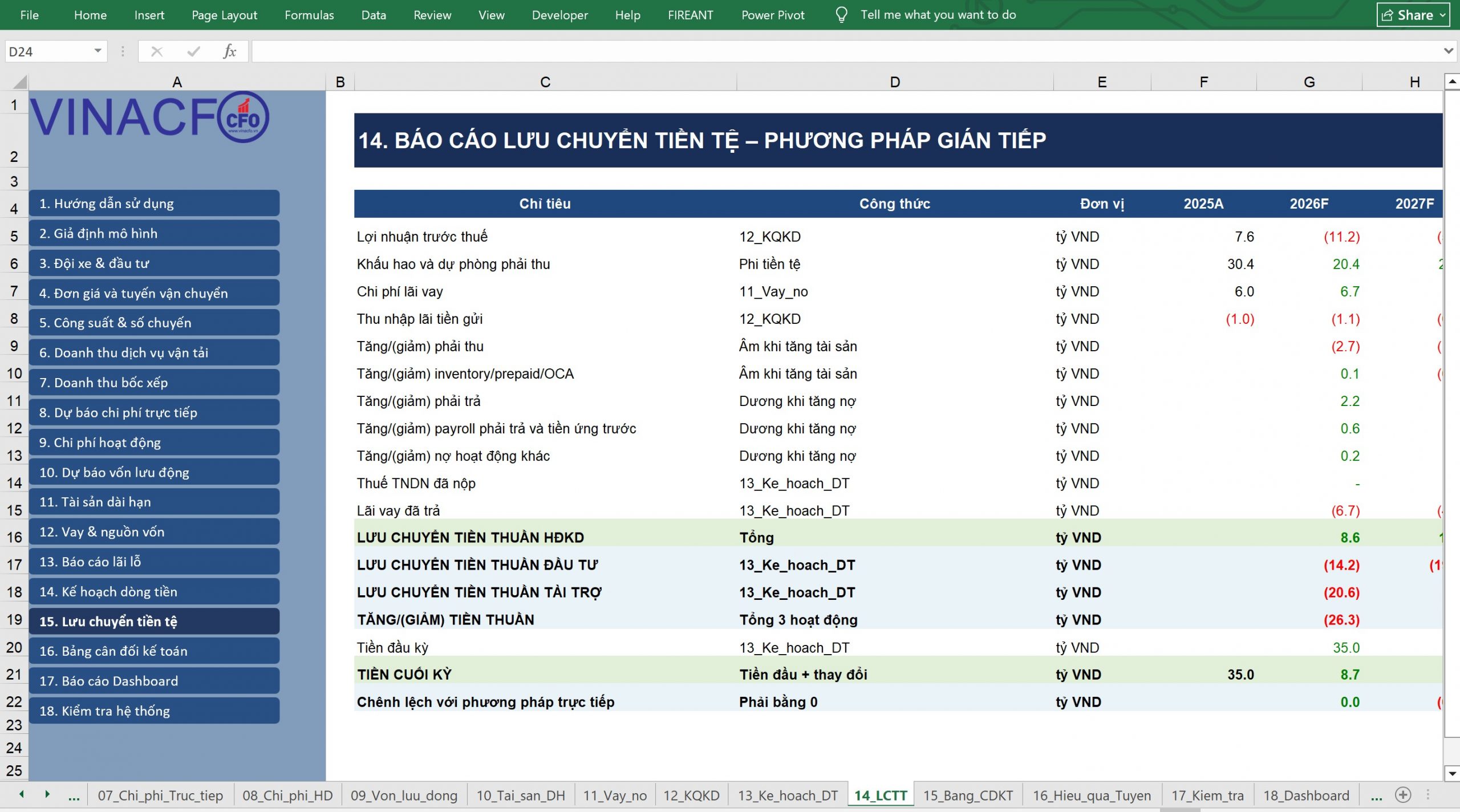The image size is (1460, 812).
Task: Go to 16. Bảng cân đối kế toán
Action: point(154,651)
